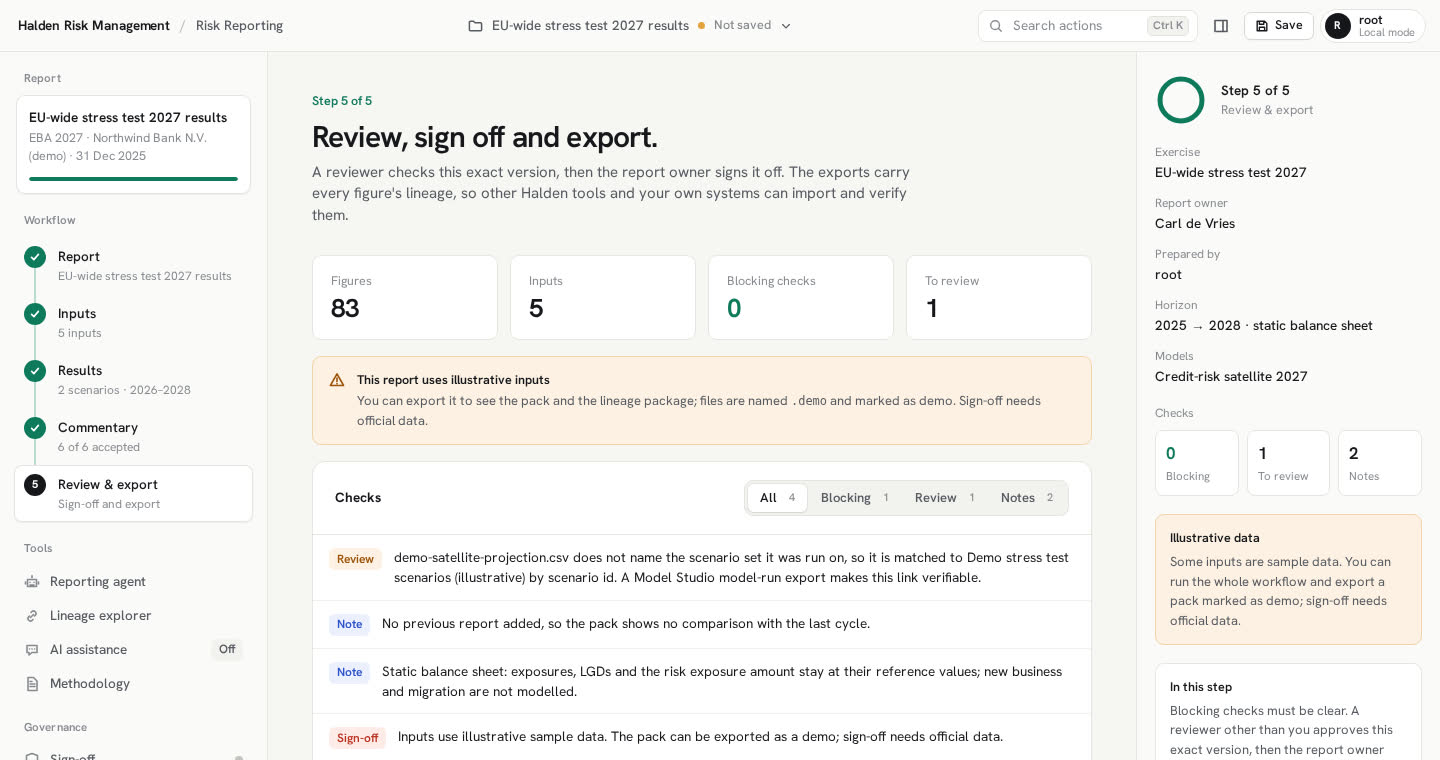This screenshot has width=1440, height=760.
Task: Switch to the Notes tab in the Checks filter
Action: point(1027,498)
